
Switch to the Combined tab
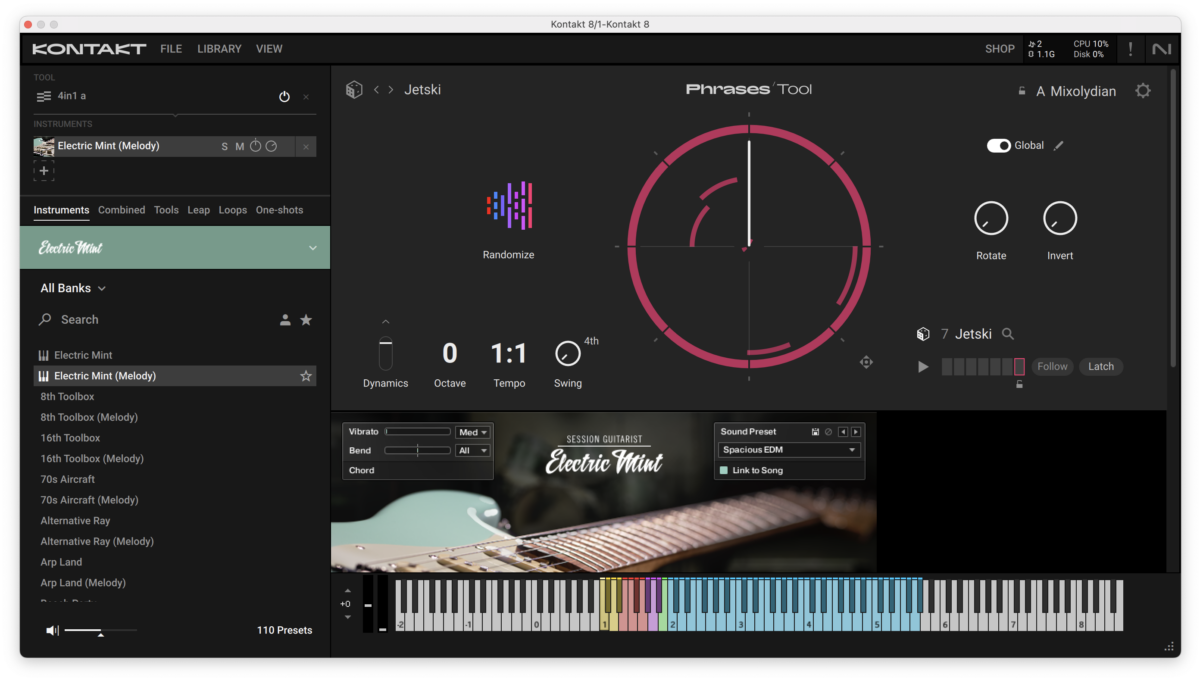[x=122, y=210]
